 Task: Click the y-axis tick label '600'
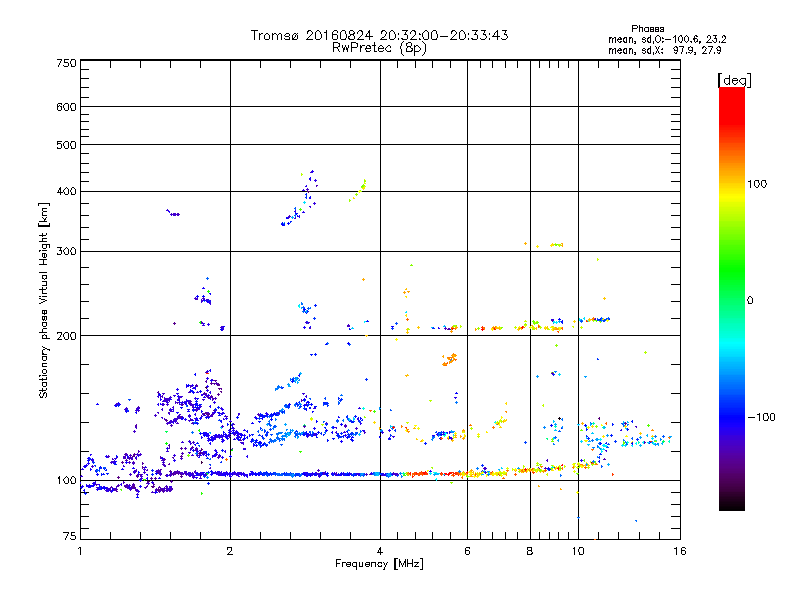point(66,107)
